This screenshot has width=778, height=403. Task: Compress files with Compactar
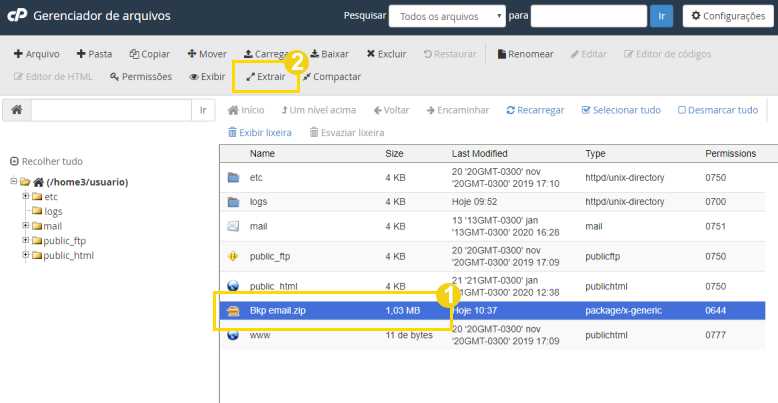click(332, 77)
